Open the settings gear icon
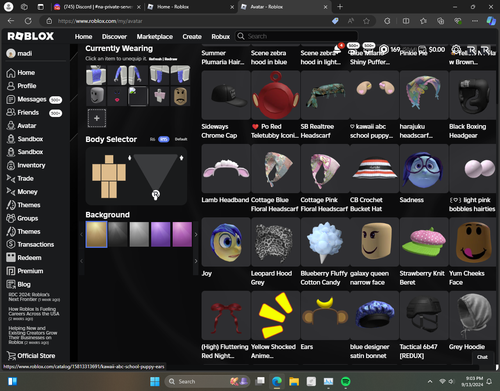Viewport: 500px width, 391px height. 456,49
